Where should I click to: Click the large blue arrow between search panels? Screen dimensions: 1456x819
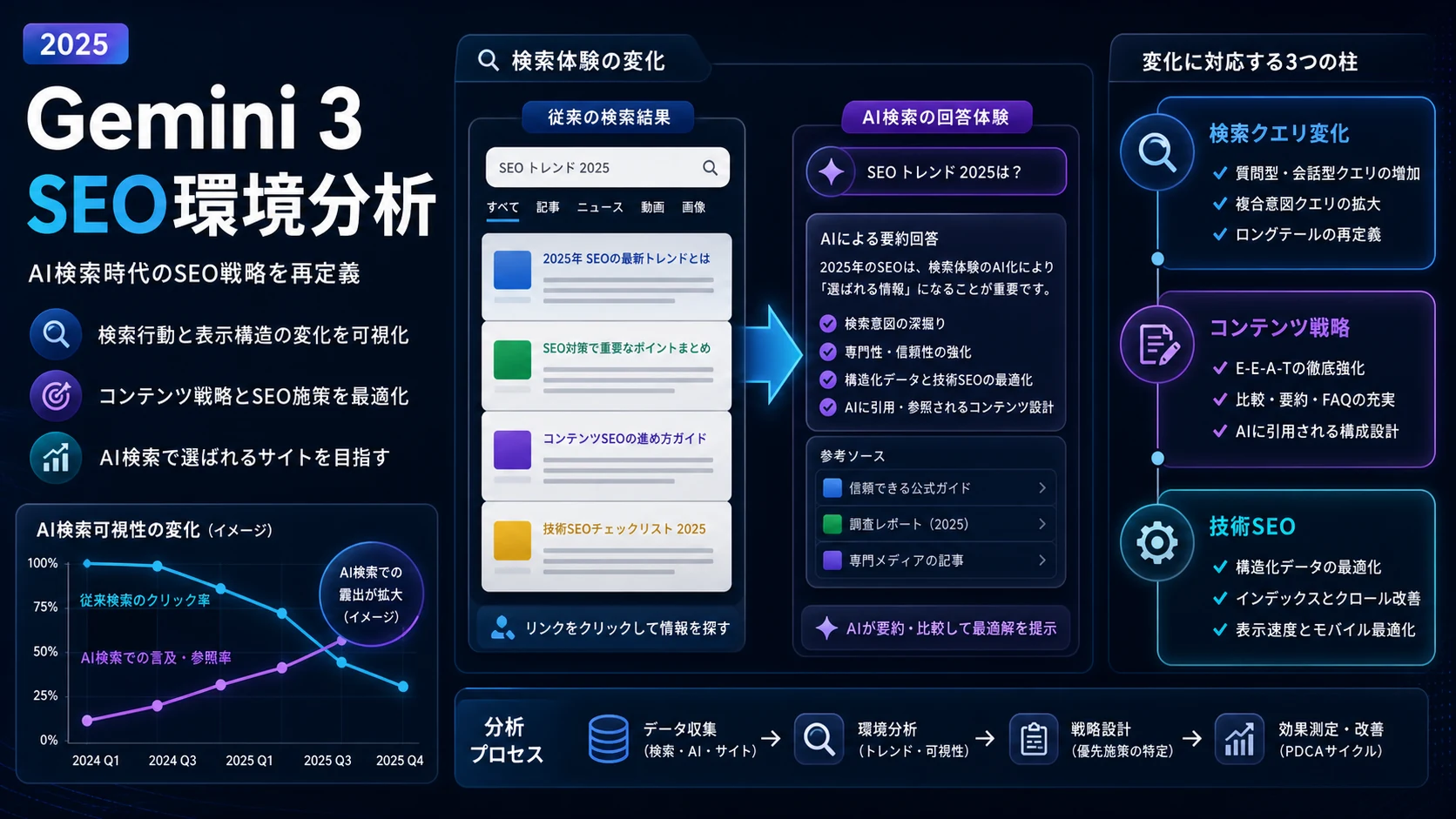pyautogui.click(x=773, y=354)
